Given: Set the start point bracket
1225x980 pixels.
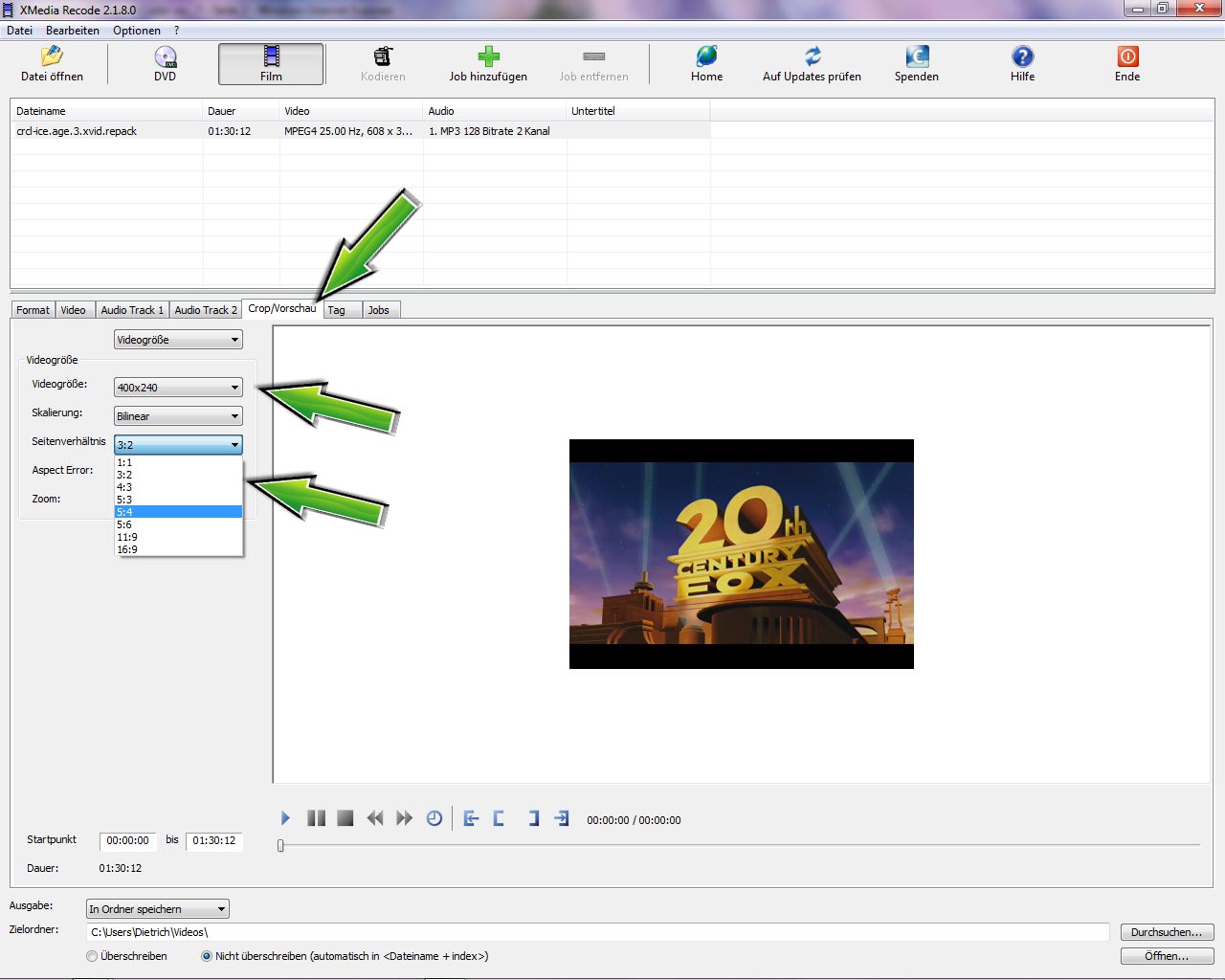Looking at the screenshot, I should point(499,818).
